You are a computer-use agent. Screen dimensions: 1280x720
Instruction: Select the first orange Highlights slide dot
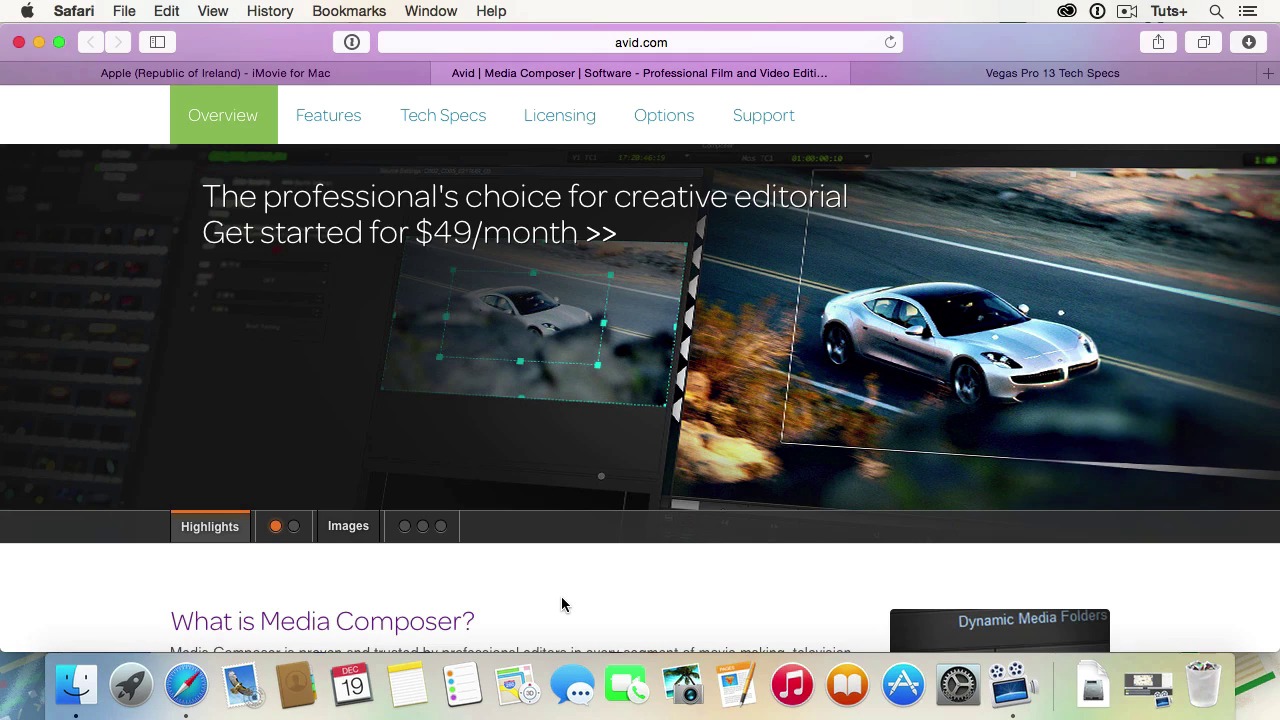coord(276,526)
